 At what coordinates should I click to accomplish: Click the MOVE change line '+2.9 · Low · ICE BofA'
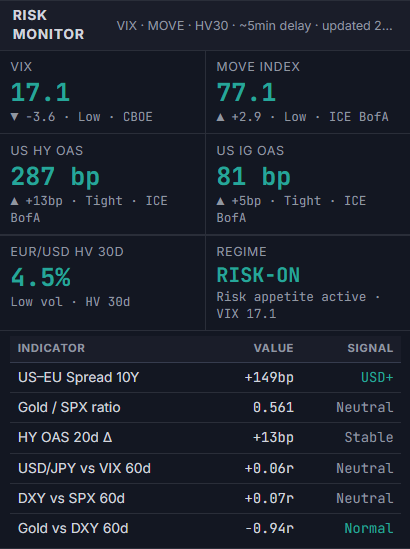pyautogui.click(x=310, y=117)
